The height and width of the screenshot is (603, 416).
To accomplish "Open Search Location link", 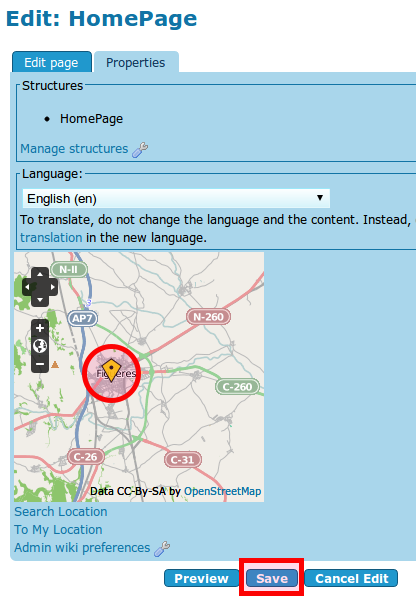I will (61, 512).
